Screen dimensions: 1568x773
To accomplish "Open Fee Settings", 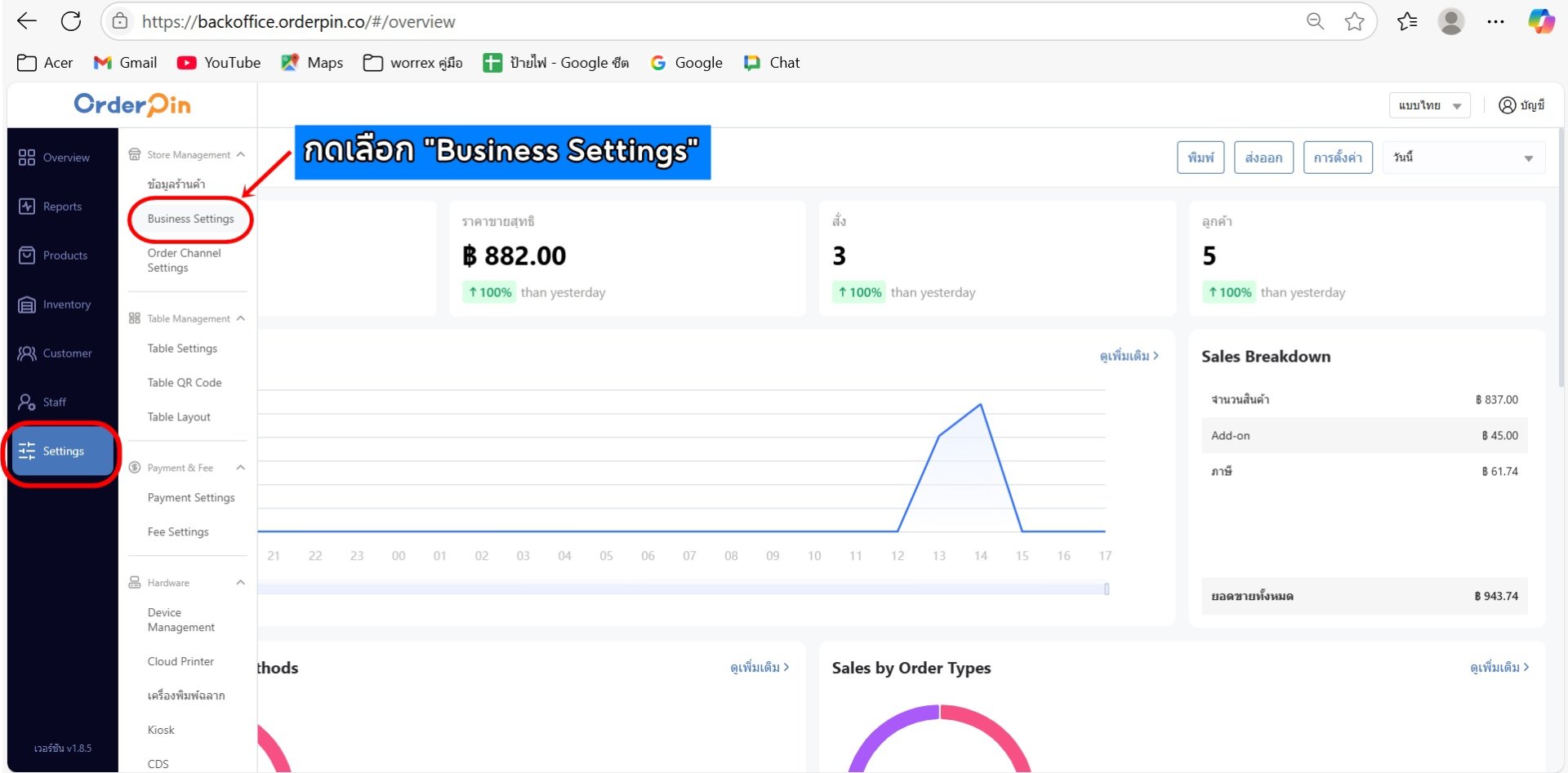I will tap(178, 532).
